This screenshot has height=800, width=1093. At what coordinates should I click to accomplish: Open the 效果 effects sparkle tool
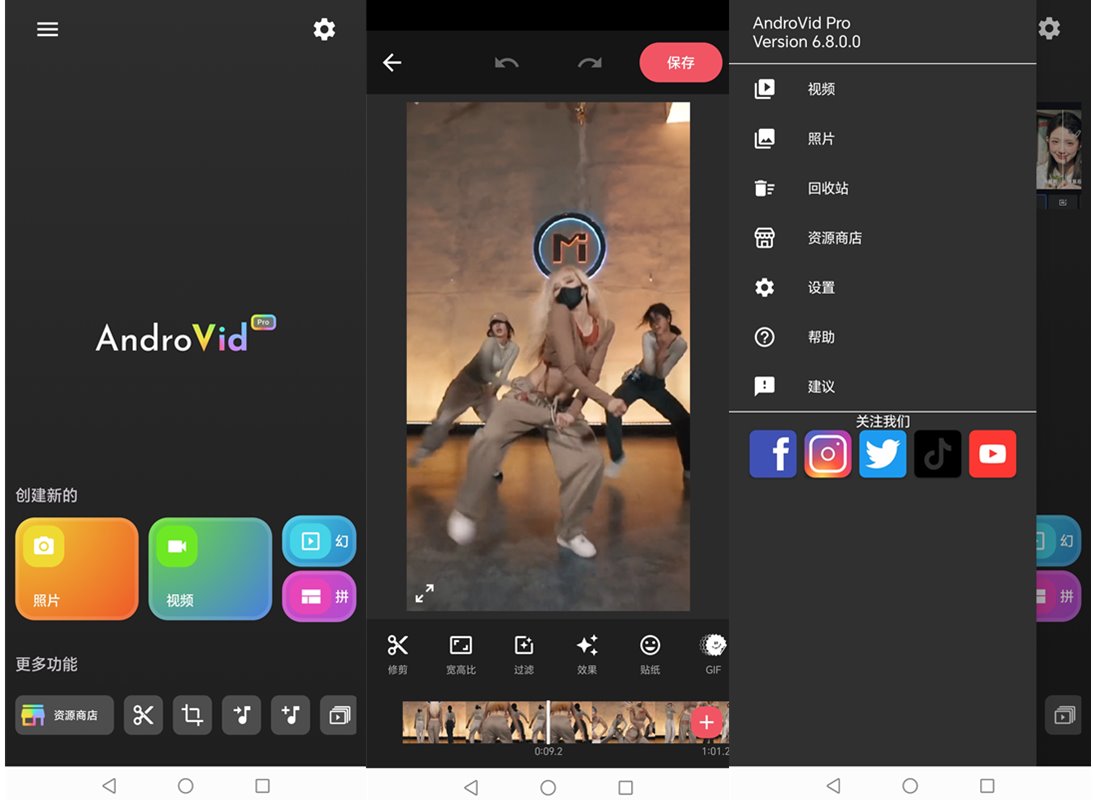tap(587, 653)
